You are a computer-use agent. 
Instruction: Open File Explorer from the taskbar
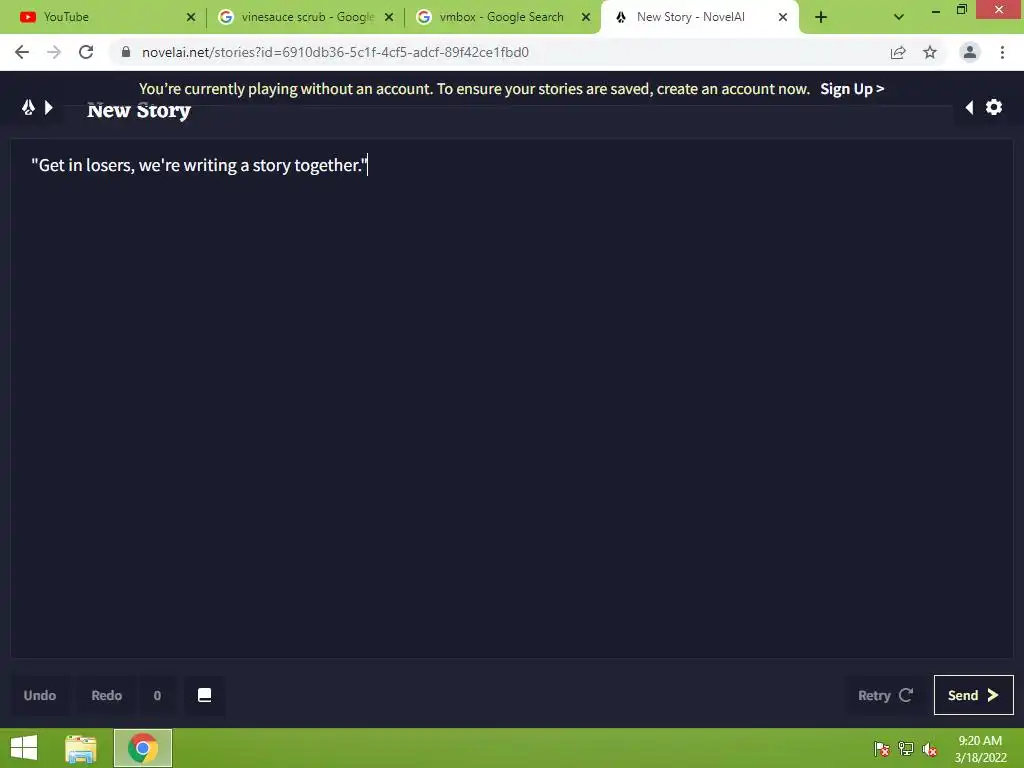[81, 748]
